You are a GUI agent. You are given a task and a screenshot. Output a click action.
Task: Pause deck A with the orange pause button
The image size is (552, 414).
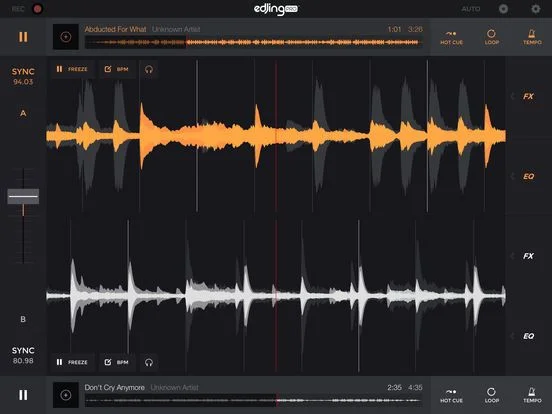click(x=23, y=37)
